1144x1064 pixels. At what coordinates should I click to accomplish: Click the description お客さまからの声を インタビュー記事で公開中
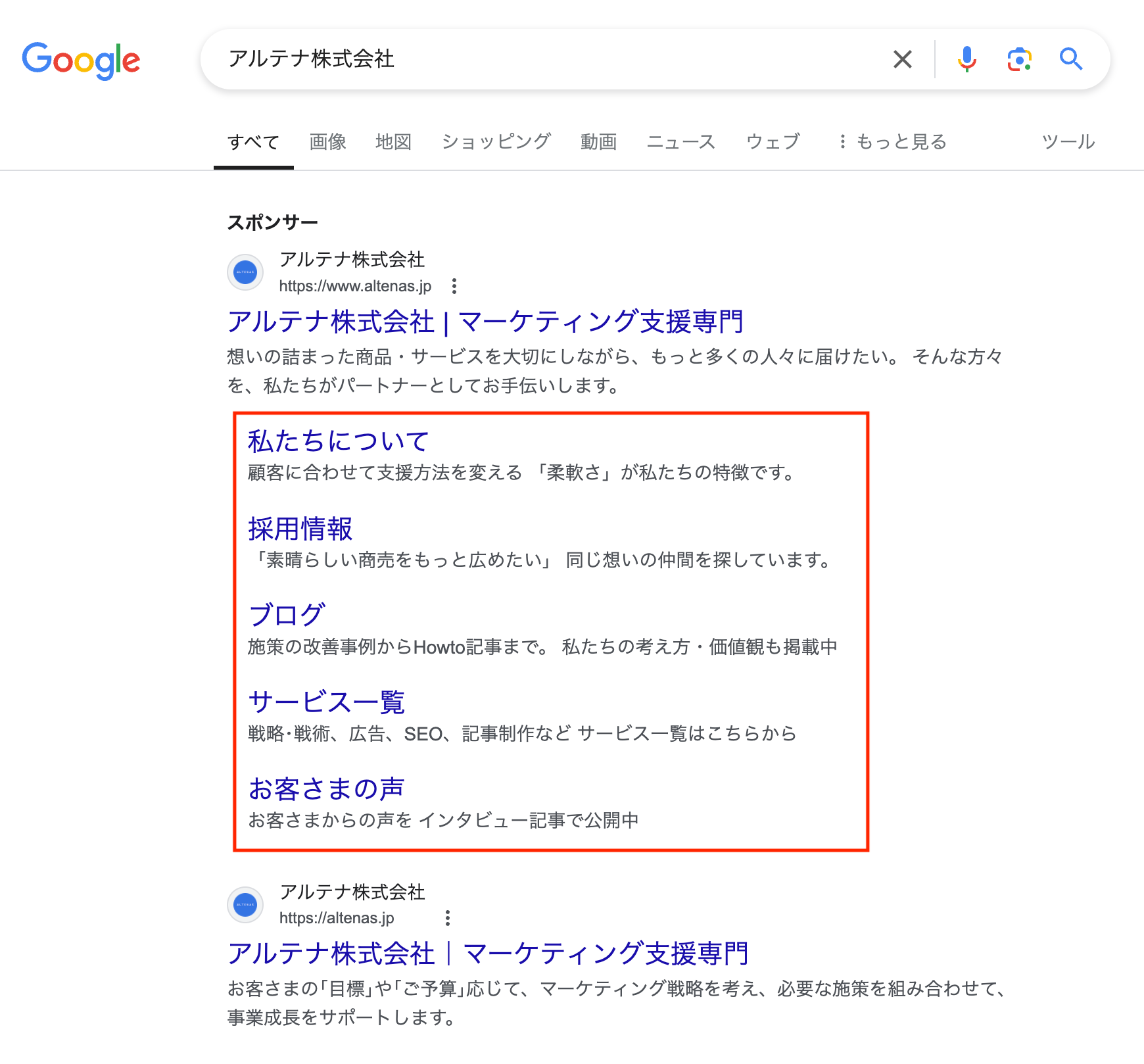tap(443, 821)
